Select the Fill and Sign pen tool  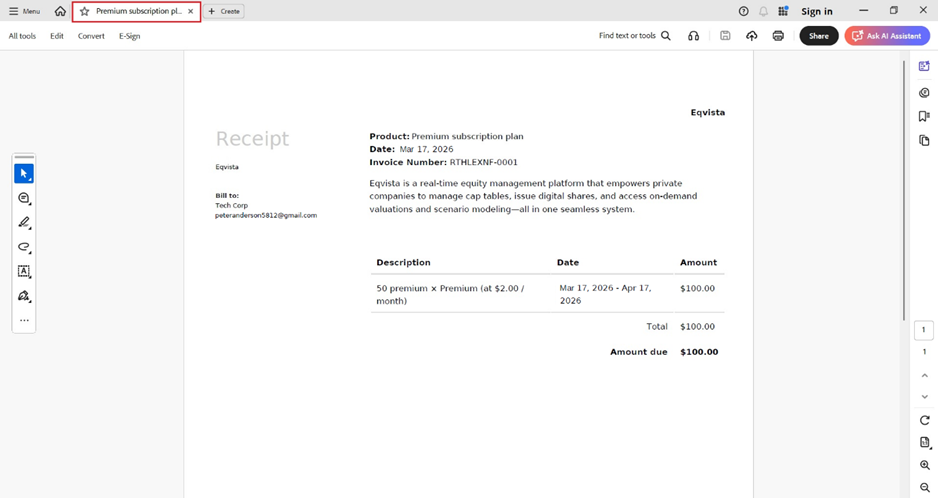pyautogui.click(x=24, y=296)
